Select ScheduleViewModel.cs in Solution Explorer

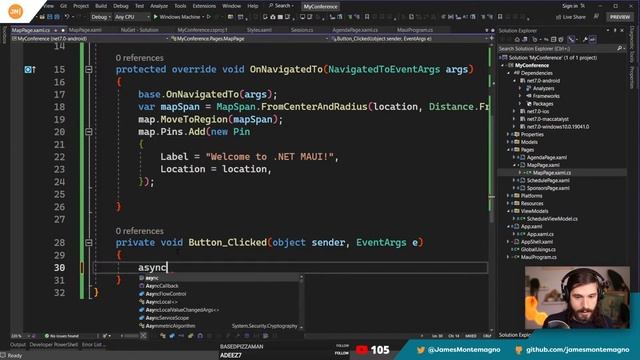[552, 219]
